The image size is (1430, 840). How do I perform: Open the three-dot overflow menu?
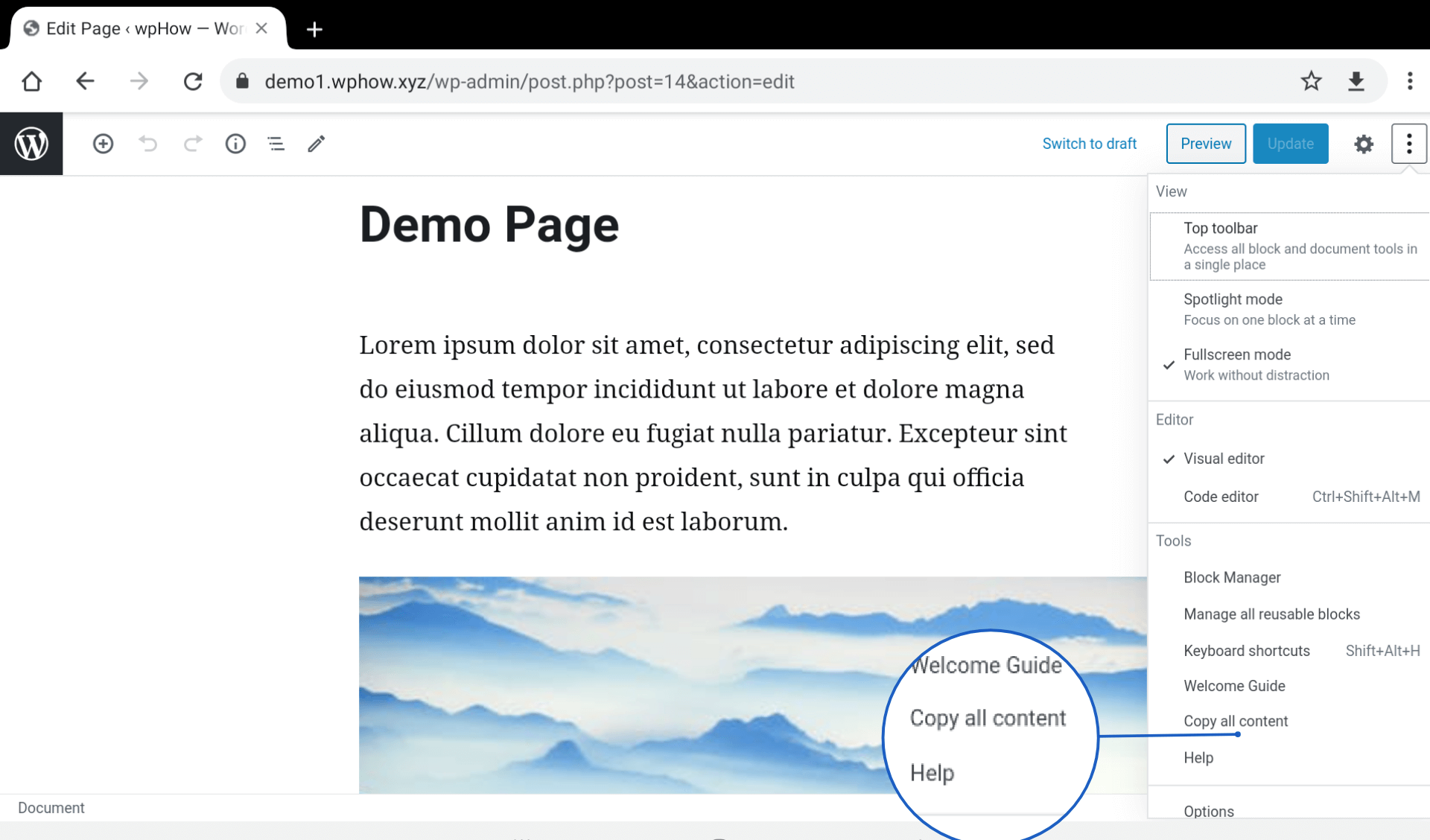pos(1408,143)
